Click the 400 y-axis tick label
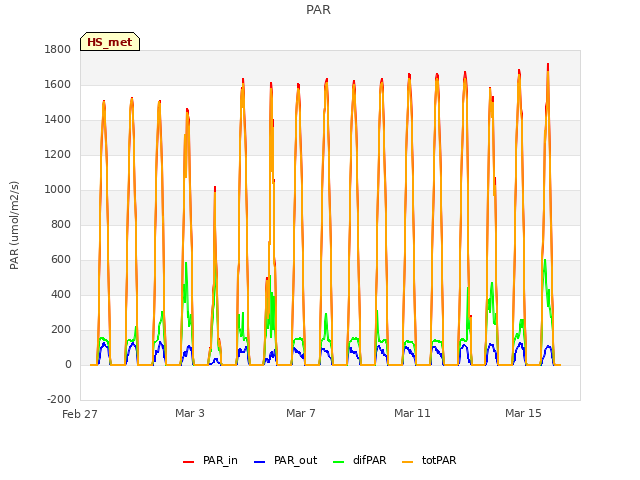 (x=61, y=294)
